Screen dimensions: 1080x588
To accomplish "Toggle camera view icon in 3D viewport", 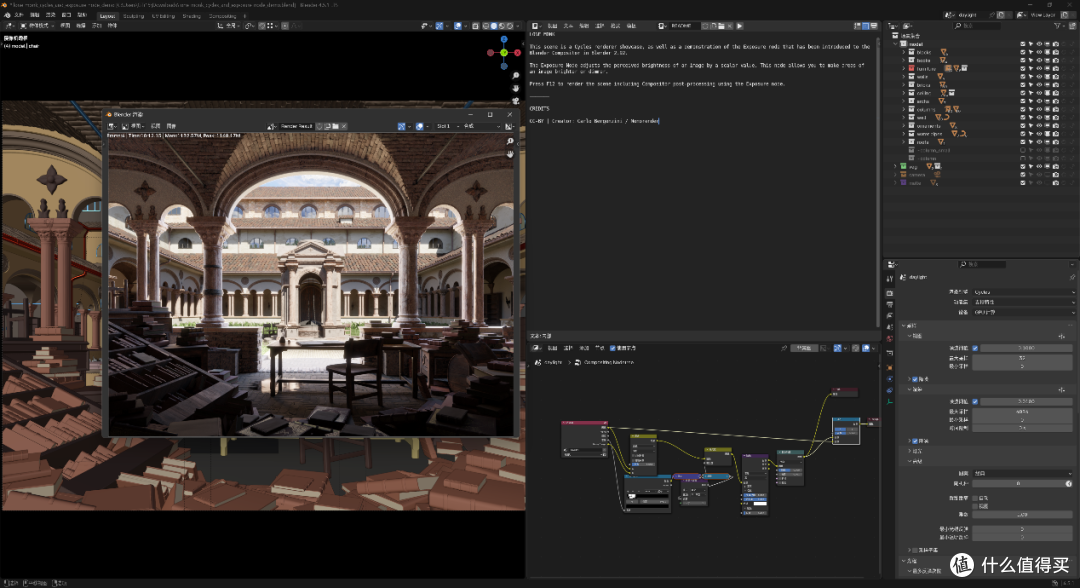I will [x=516, y=101].
